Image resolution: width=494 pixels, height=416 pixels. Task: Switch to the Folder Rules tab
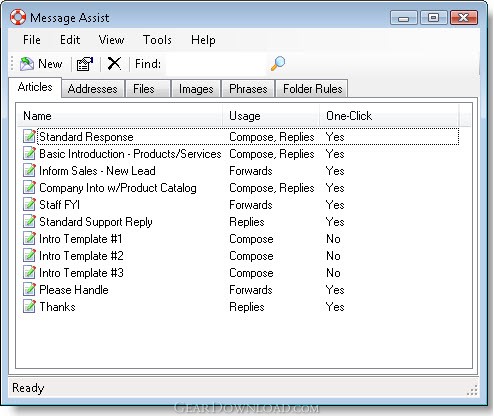[x=312, y=89]
